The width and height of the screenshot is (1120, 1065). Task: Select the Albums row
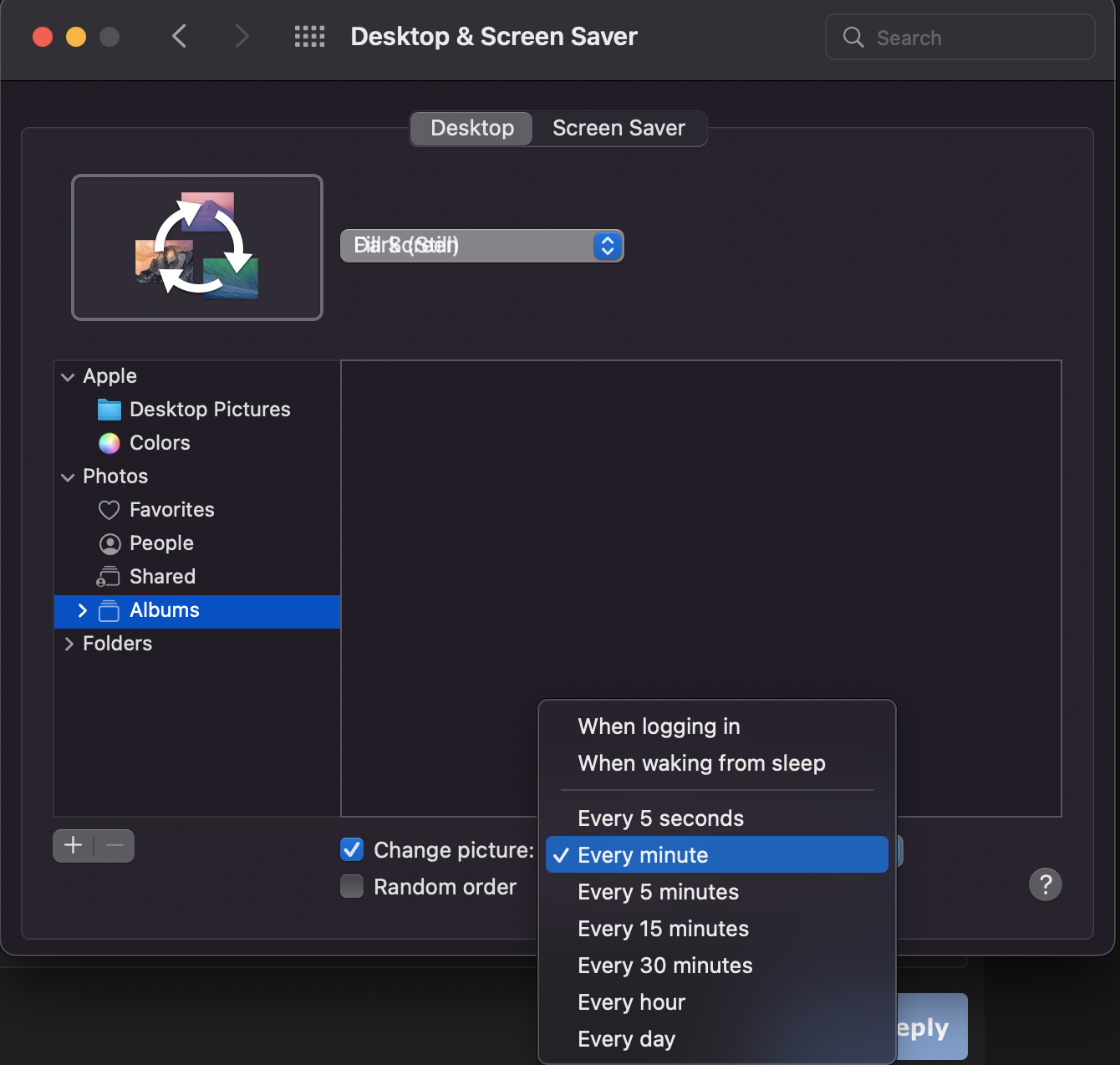coord(197,611)
